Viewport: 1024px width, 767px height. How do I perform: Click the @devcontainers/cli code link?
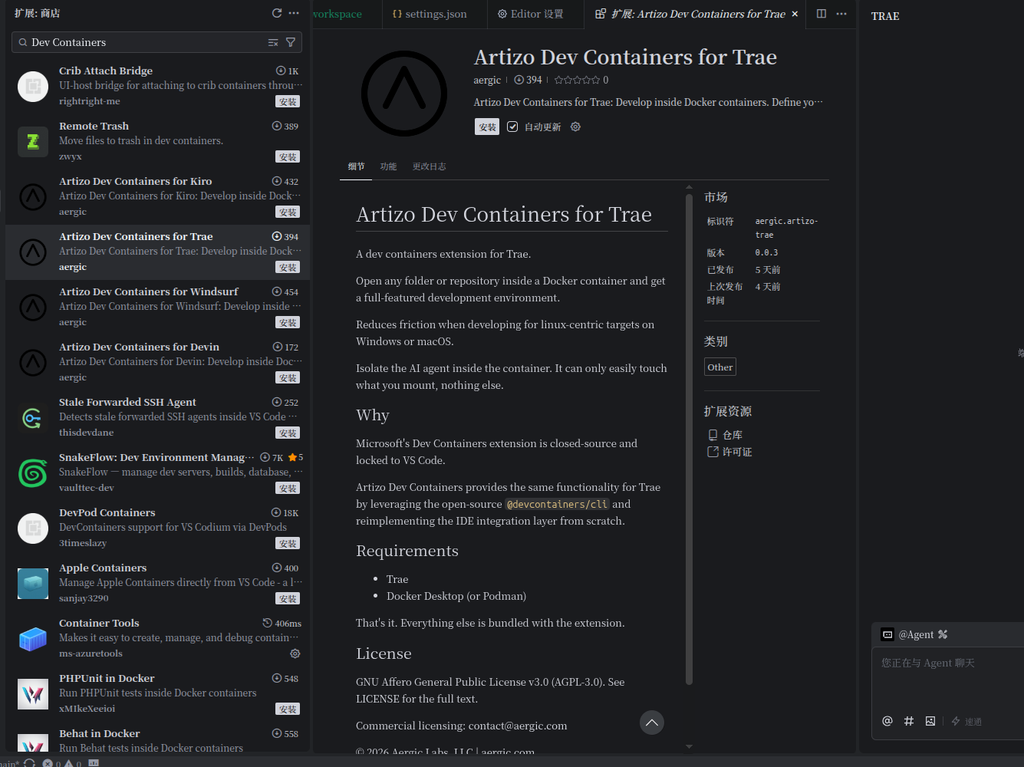(x=557, y=504)
